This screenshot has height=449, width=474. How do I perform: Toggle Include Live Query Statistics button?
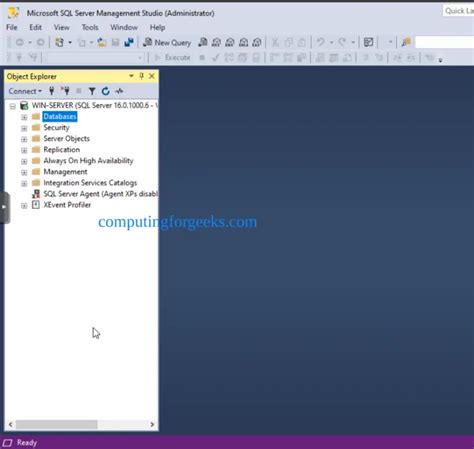point(288,58)
